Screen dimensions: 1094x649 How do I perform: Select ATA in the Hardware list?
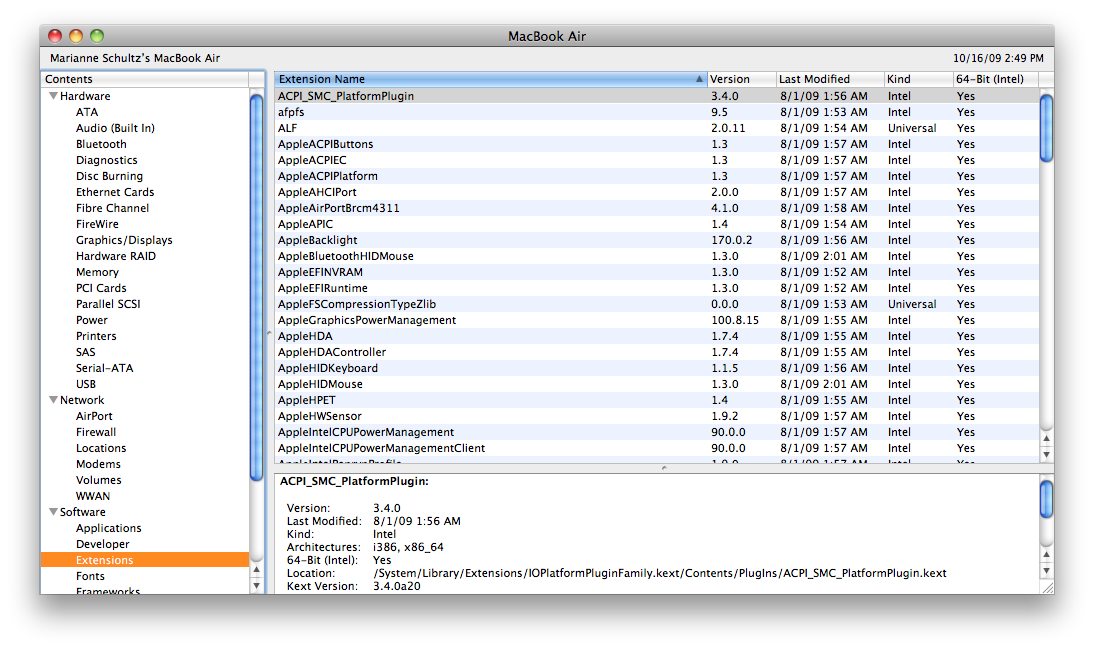click(87, 112)
